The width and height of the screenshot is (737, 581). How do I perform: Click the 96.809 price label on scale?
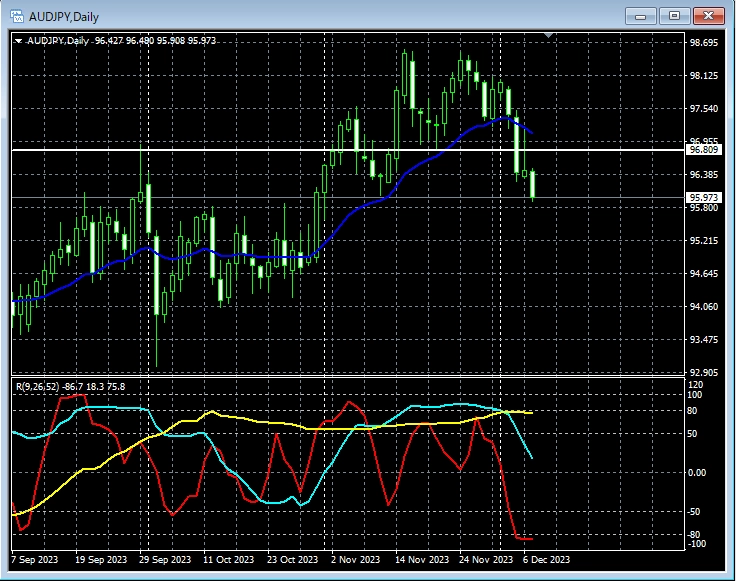[x=704, y=150]
